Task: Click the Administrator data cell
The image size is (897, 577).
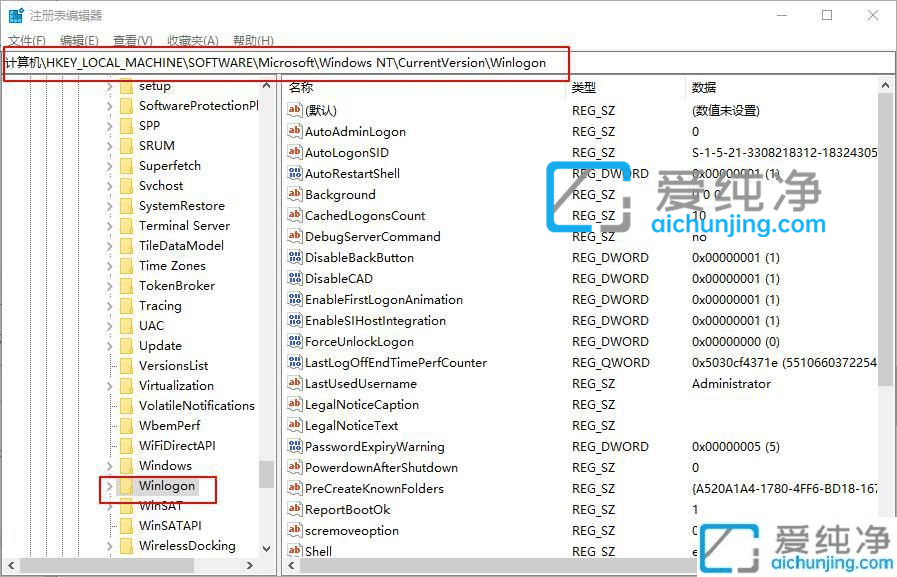Action: 731,383
